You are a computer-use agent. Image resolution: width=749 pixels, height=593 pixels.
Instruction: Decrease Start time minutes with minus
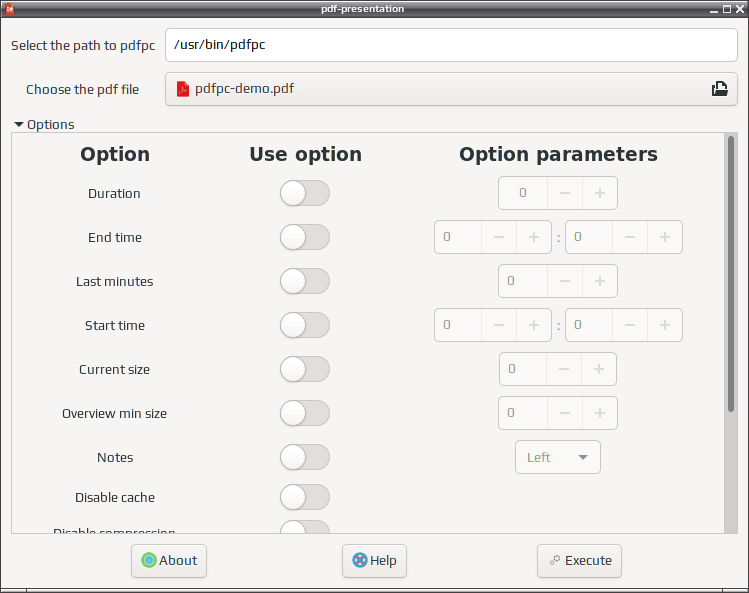(630, 325)
